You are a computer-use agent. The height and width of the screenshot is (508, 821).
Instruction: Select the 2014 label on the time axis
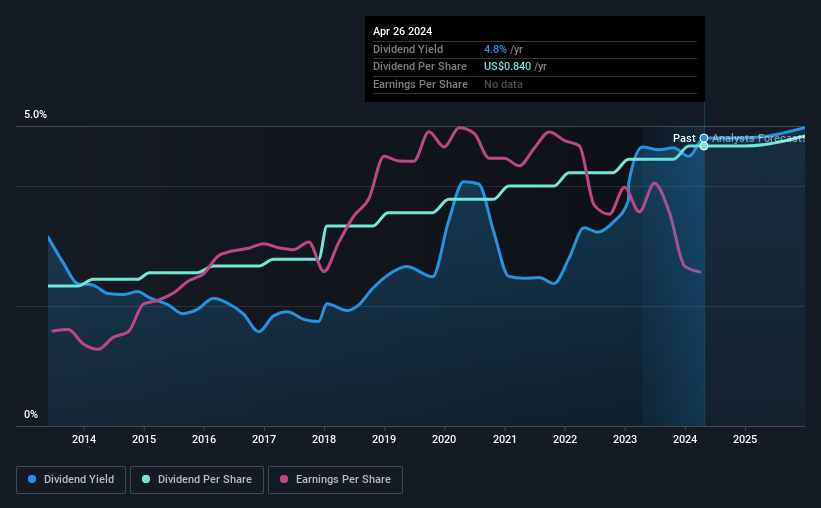(x=84, y=439)
